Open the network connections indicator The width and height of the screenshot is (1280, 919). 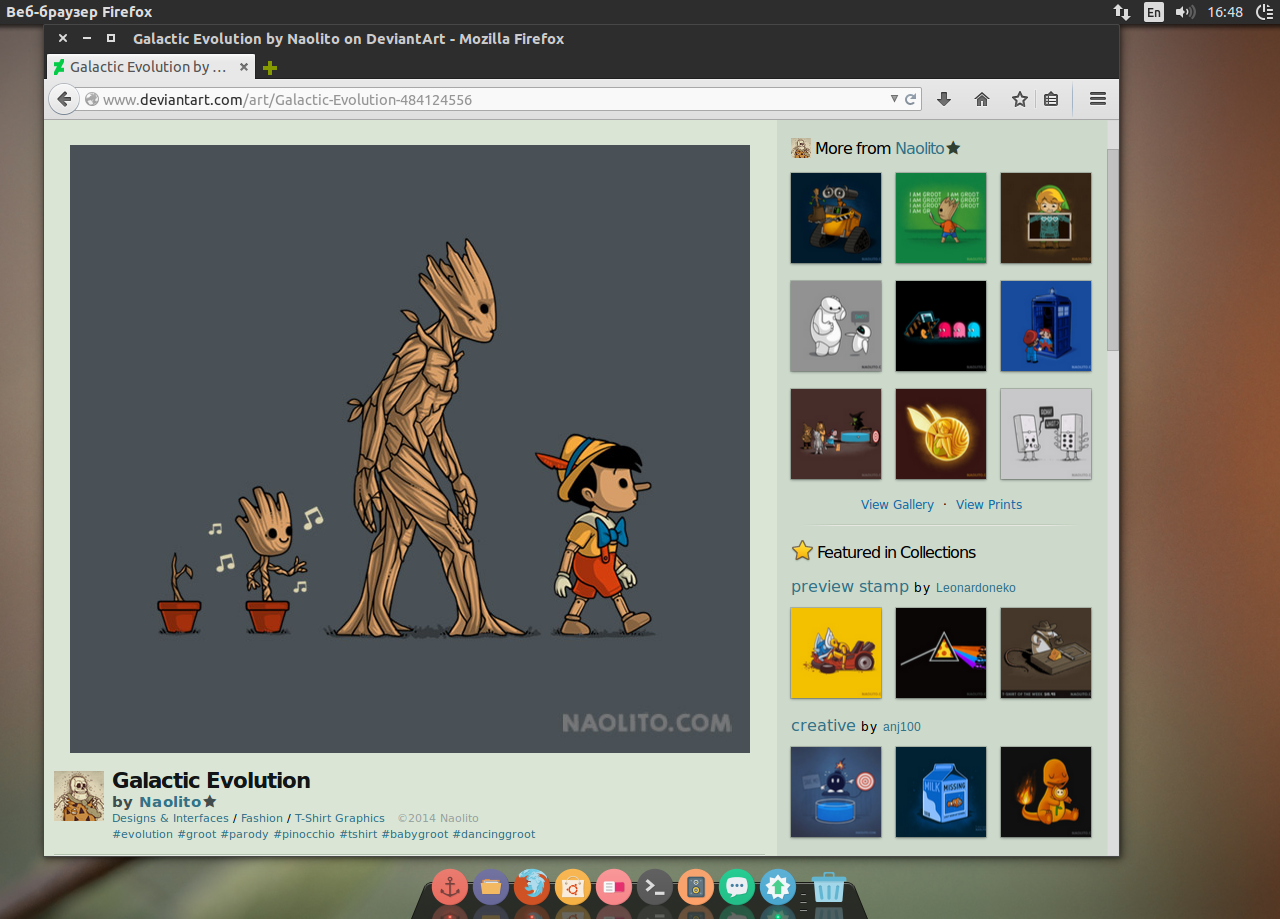pos(1122,12)
